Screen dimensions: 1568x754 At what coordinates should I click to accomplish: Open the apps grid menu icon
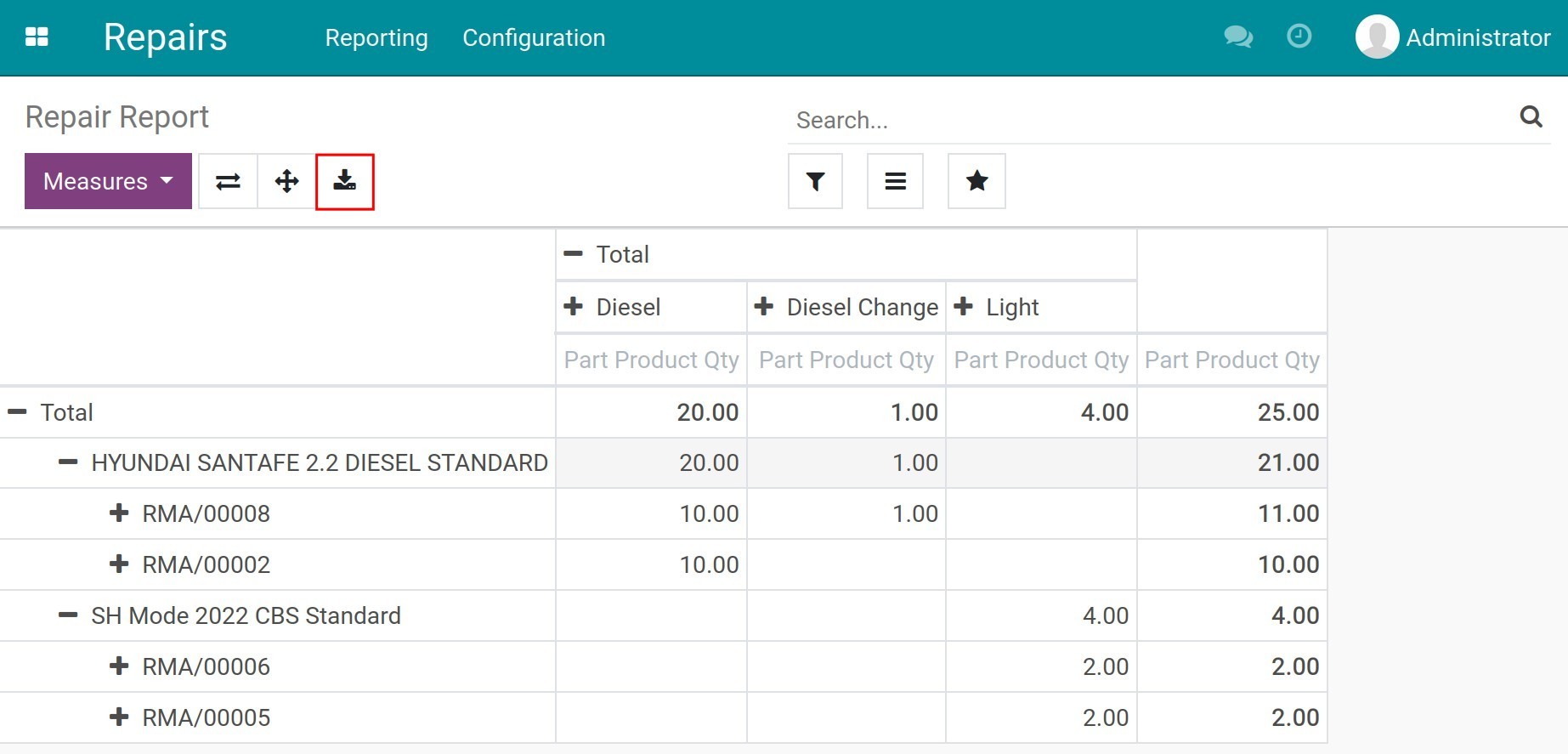coord(37,37)
